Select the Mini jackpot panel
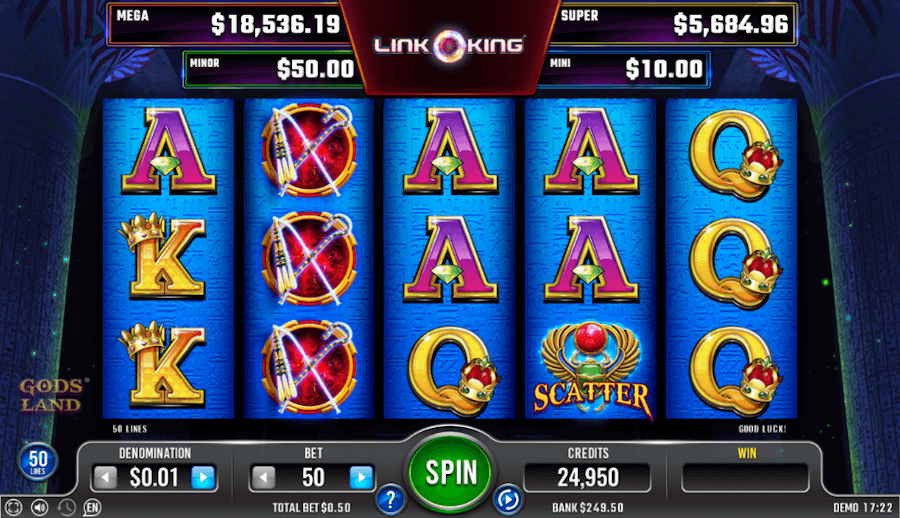This screenshot has height=518, width=900. point(626,69)
